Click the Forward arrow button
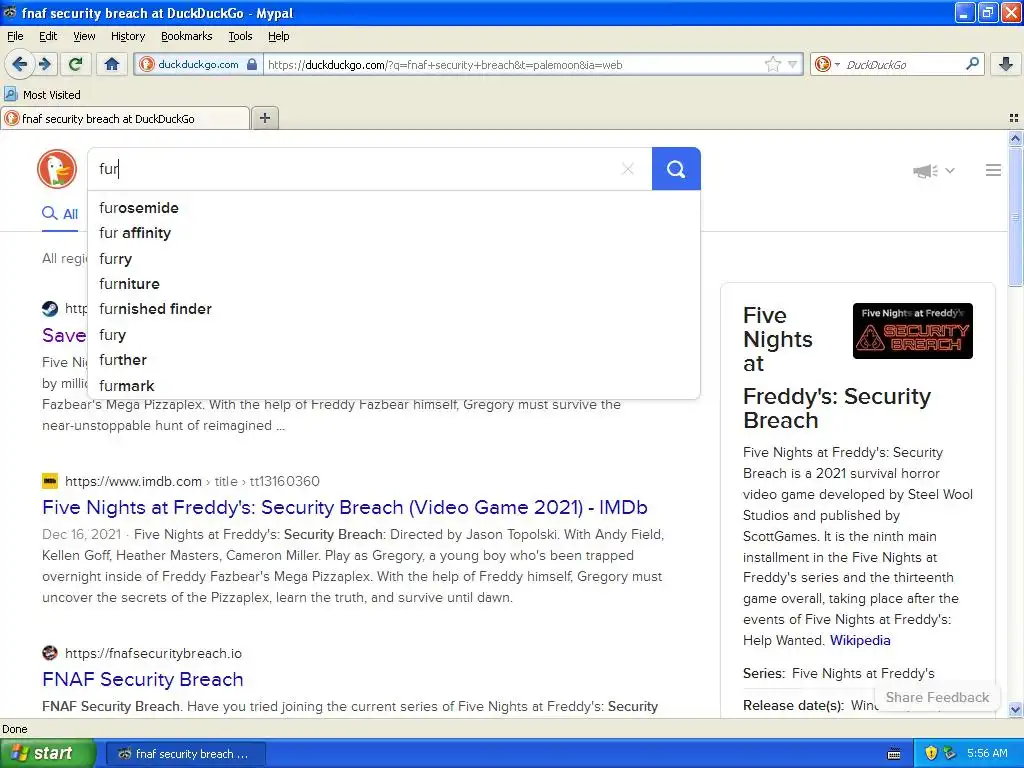This screenshot has height=768, width=1024. click(x=44, y=64)
